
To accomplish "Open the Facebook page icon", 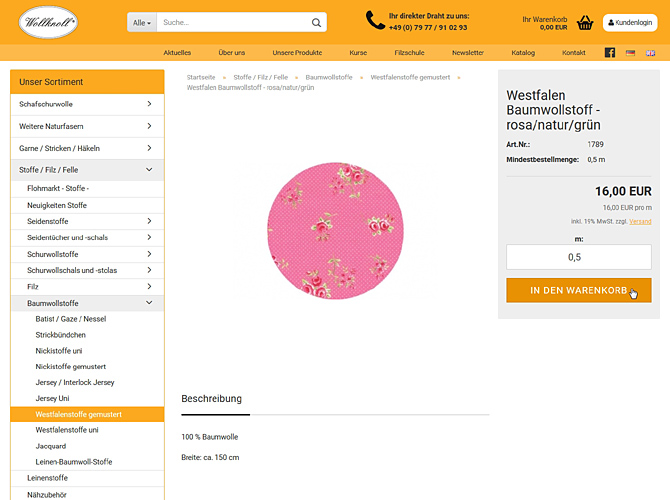I will 610,53.
